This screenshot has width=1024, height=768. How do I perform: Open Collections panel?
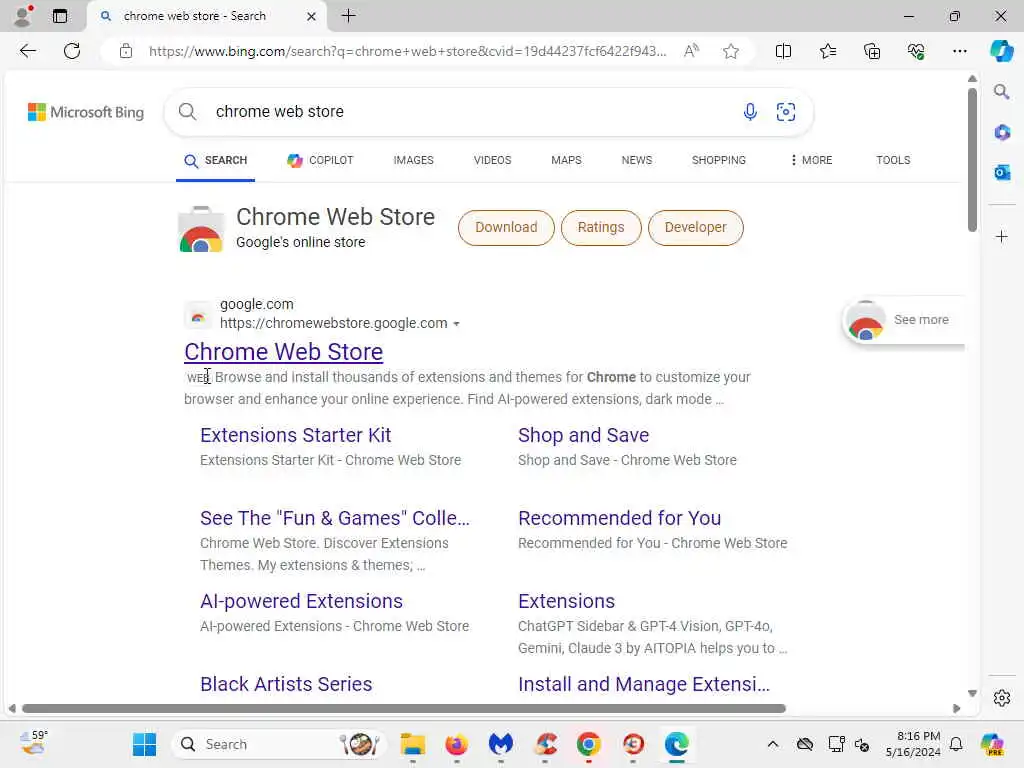[x=872, y=51]
